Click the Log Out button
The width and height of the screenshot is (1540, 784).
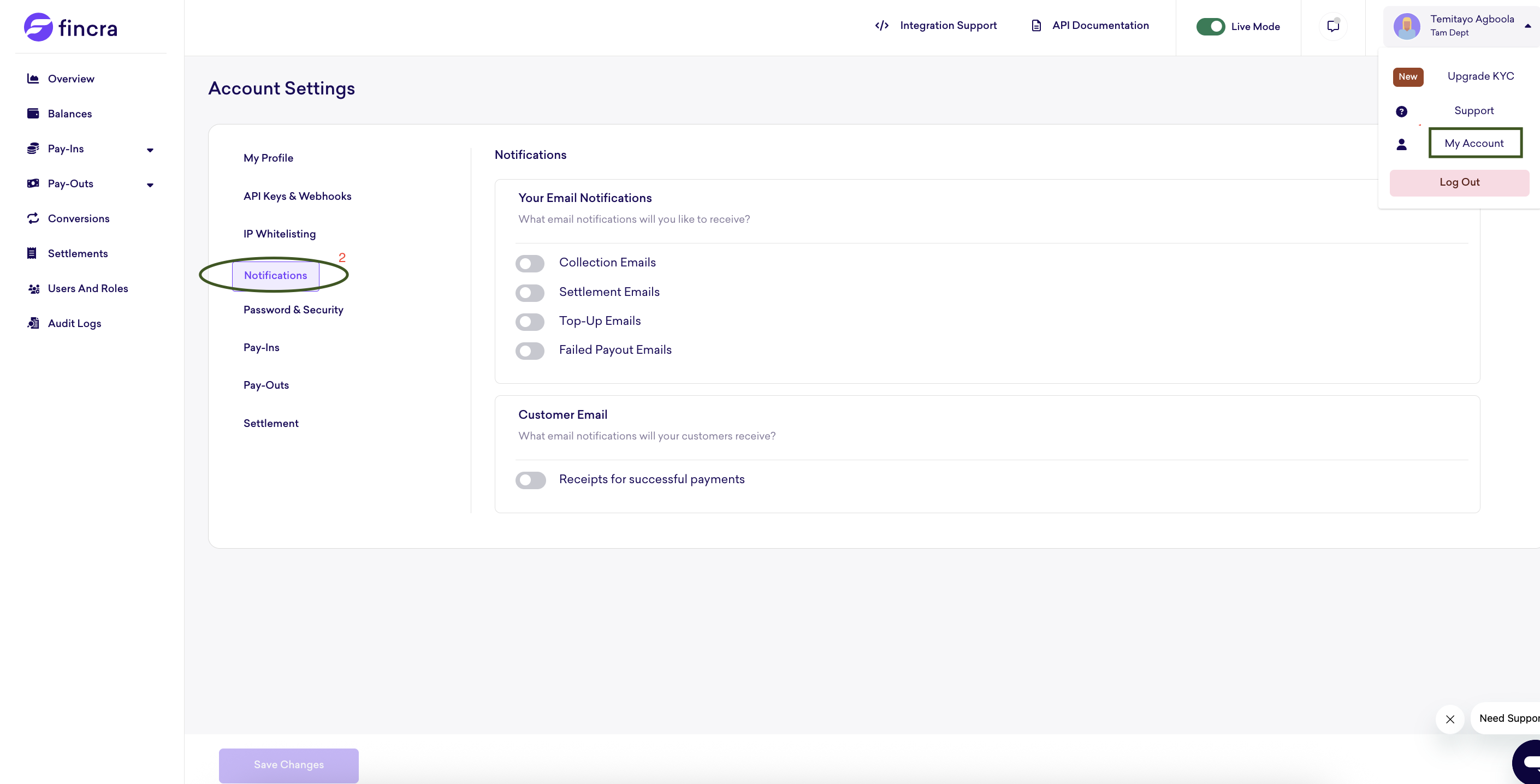(1459, 182)
